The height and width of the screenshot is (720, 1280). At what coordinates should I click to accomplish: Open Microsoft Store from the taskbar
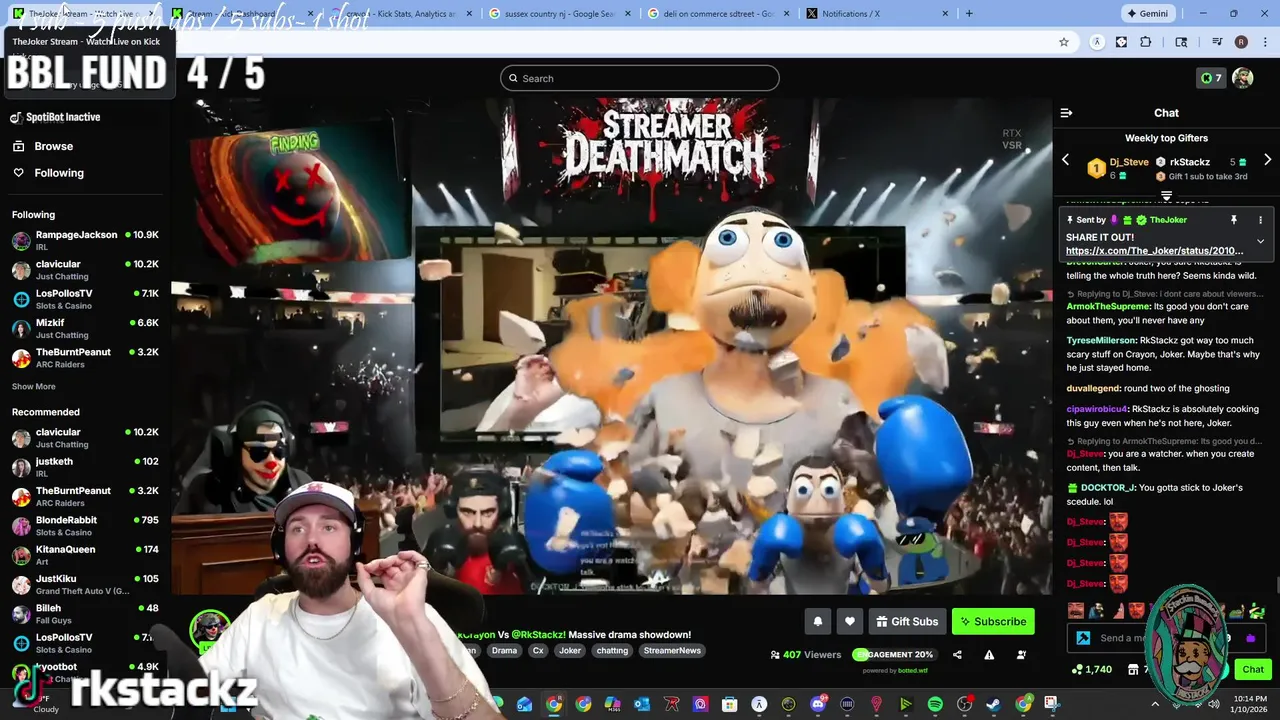click(730, 704)
